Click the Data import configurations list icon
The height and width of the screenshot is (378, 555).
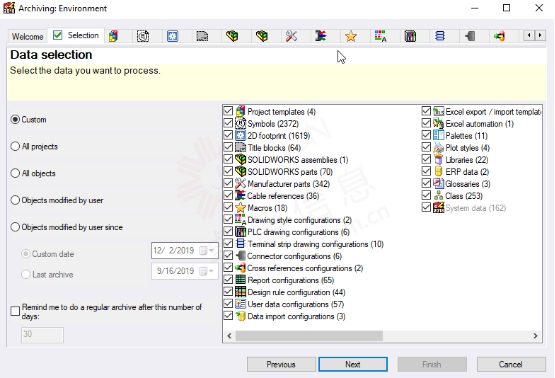pos(240,316)
